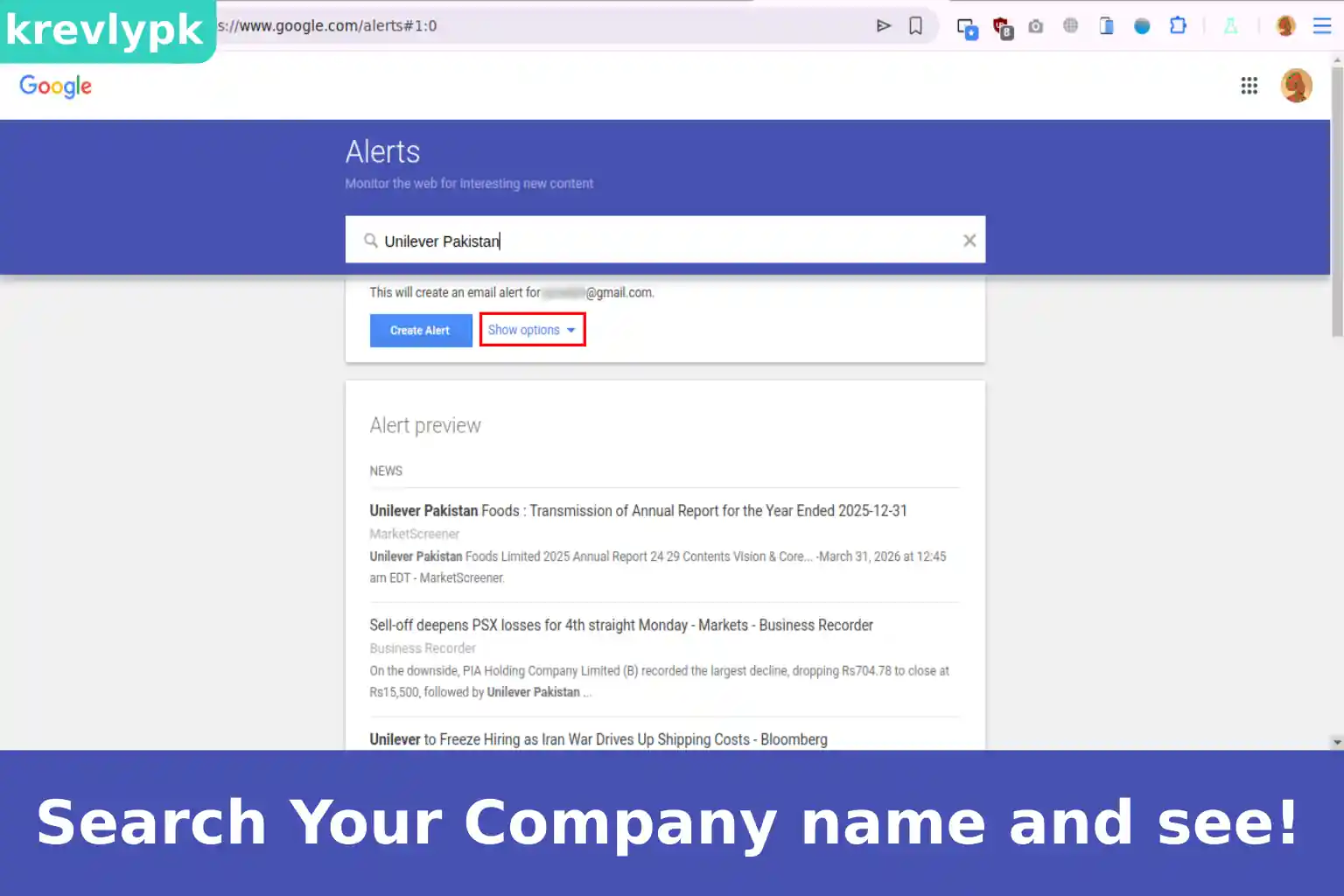
Task: Open the Unilever Pakistan Foods annual report article
Action: click(638, 510)
